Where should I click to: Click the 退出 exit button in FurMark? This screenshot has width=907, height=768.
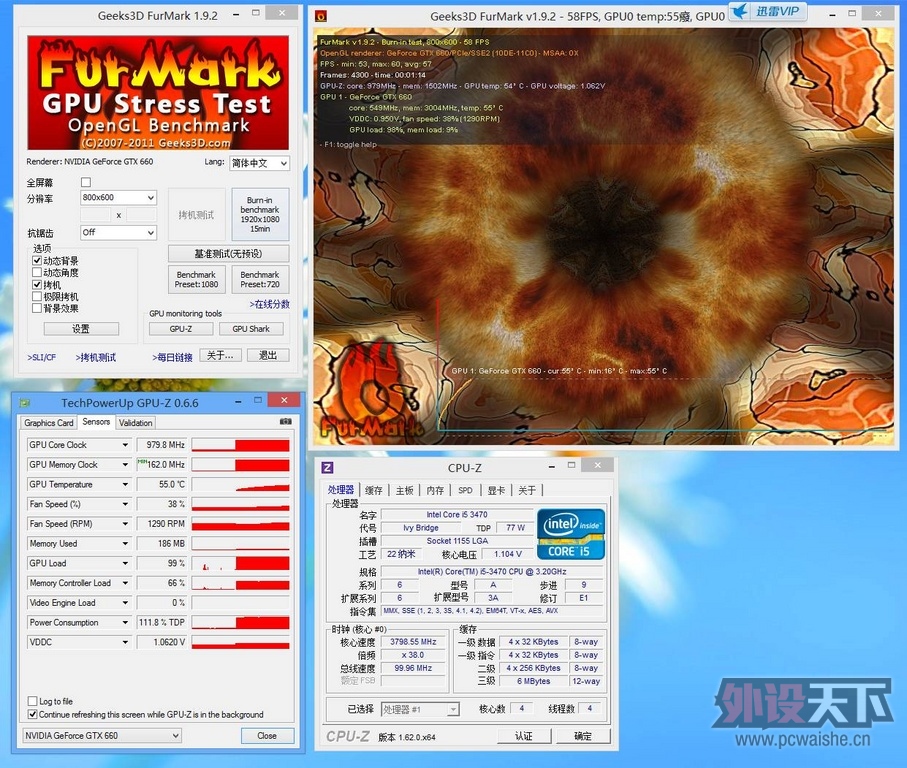click(x=268, y=355)
